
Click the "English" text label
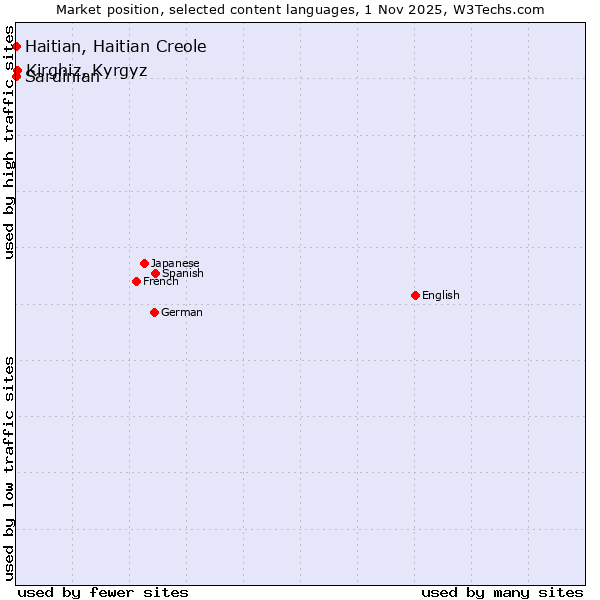(441, 295)
